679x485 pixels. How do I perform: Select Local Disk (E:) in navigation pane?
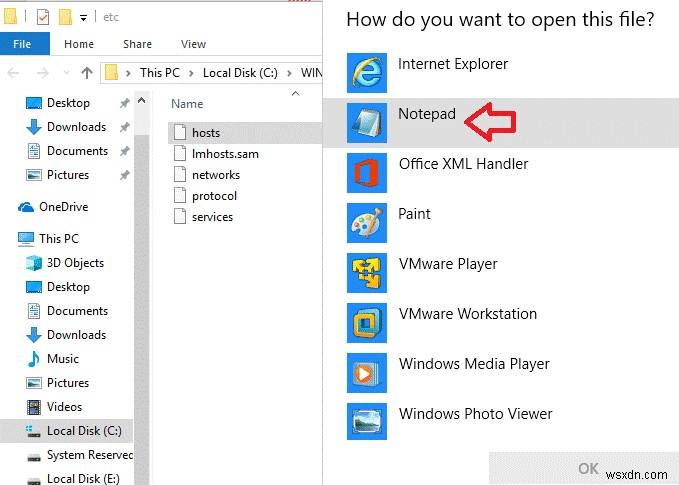click(83, 479)
